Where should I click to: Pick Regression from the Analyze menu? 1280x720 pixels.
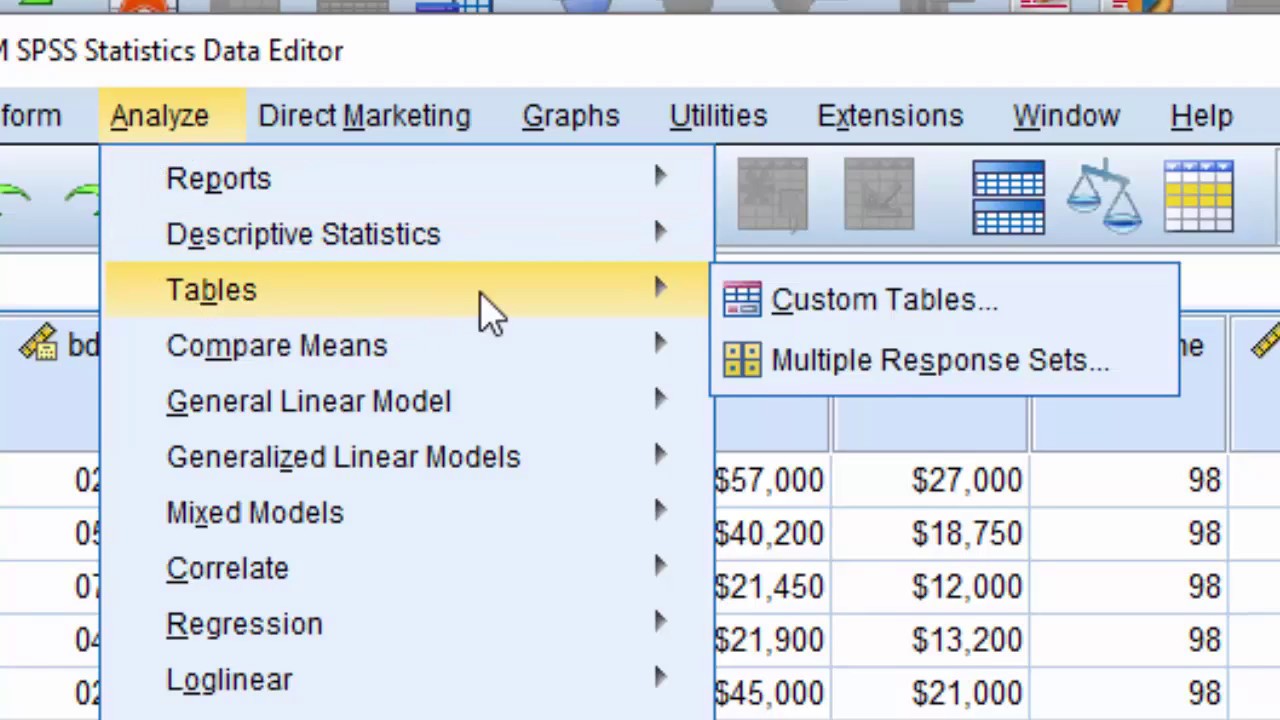tap(244, 624)
